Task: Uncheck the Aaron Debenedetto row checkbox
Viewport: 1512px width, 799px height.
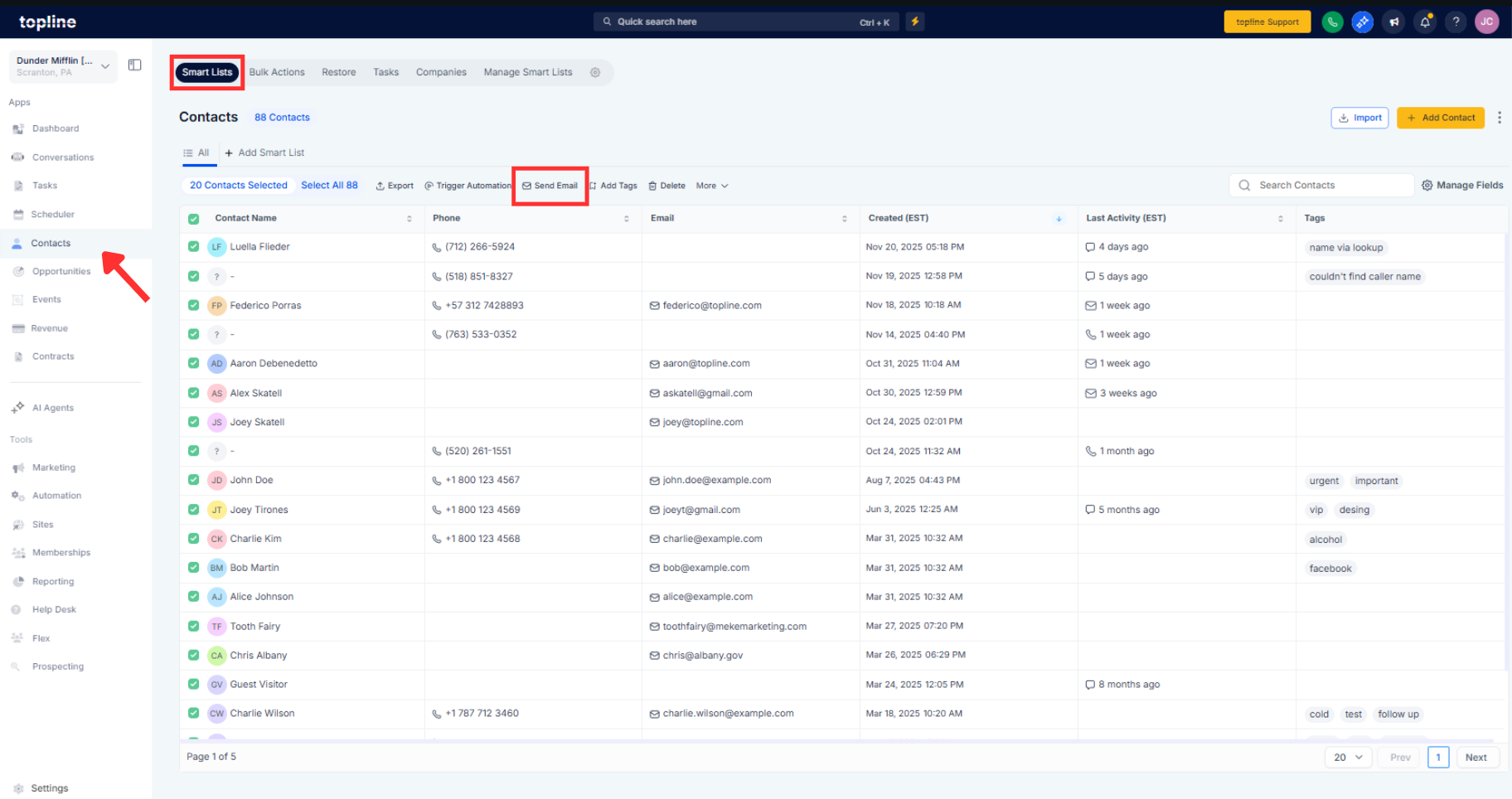Action: tap(193, 363)
